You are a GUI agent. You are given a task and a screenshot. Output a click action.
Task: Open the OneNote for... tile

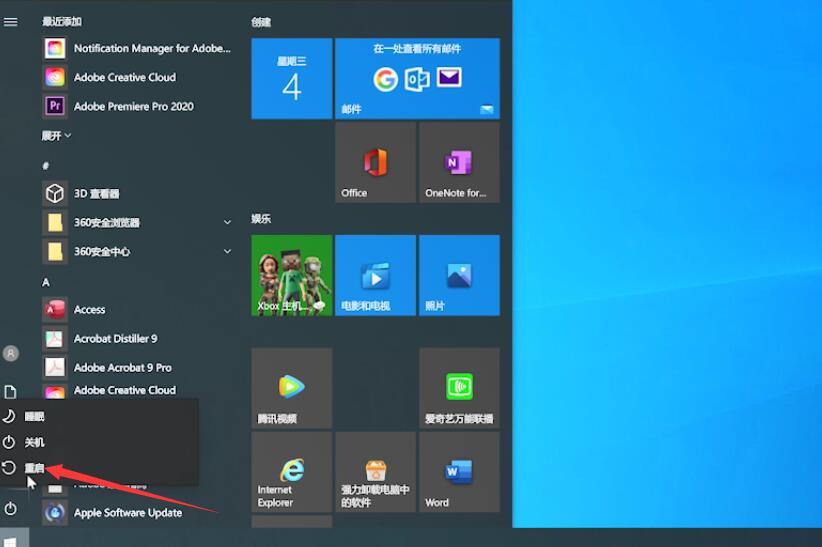(x=459, y=162)
